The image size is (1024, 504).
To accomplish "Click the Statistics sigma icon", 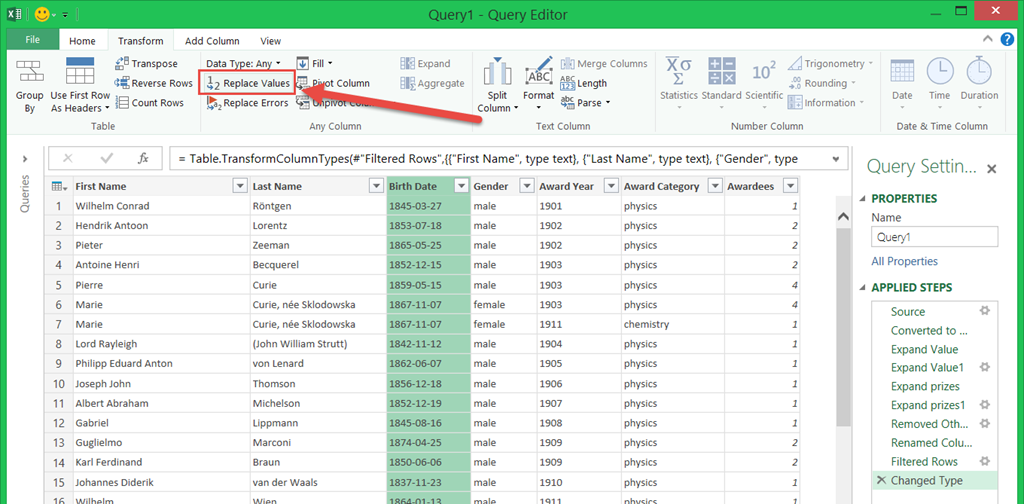I will point(678,72).
